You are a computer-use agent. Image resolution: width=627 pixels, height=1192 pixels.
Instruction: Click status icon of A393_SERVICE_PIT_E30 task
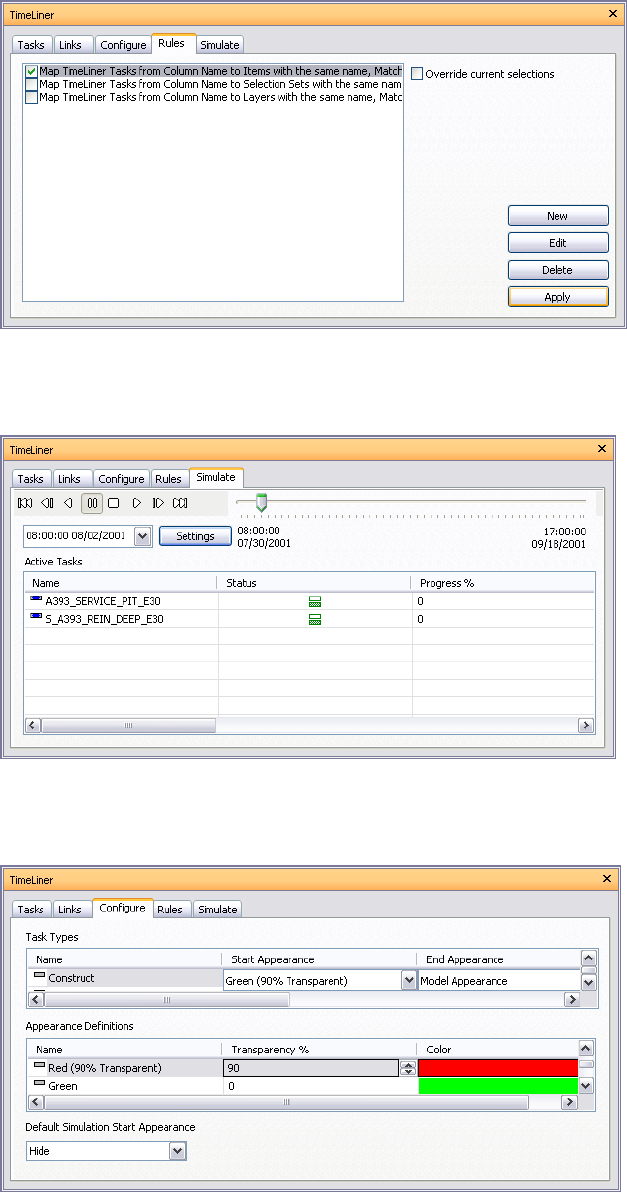[x=315, y=601]
